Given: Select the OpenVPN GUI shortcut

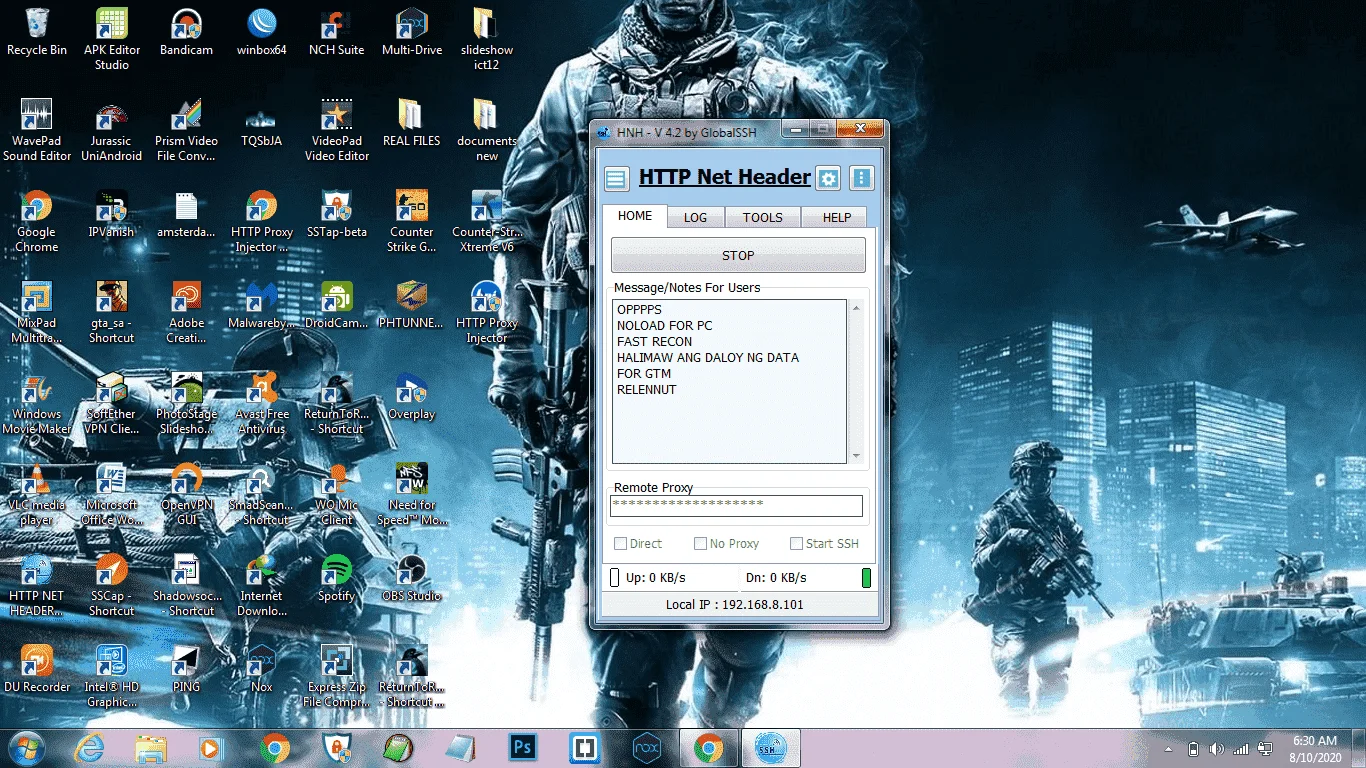Looking at the screenshot, I should tap(186, 494).
